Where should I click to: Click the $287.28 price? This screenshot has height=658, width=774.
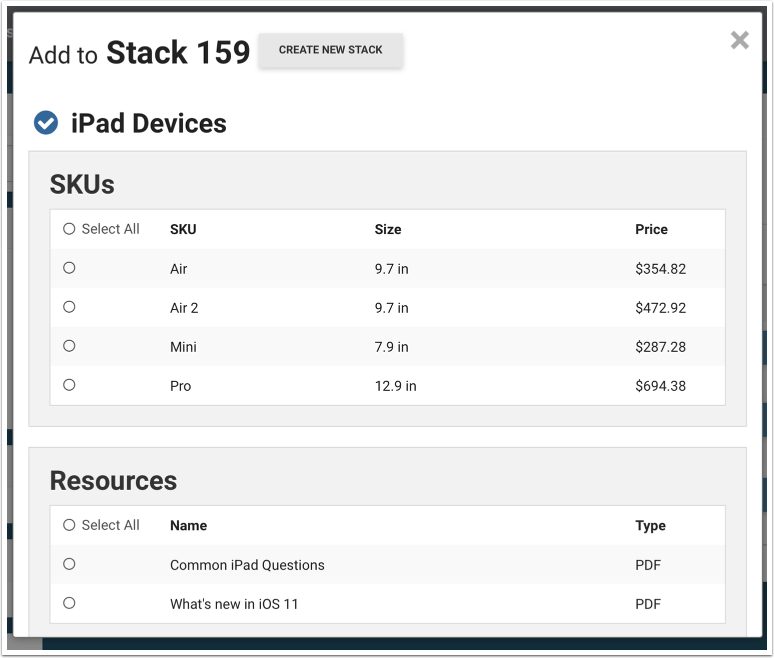tap(660, 347)
